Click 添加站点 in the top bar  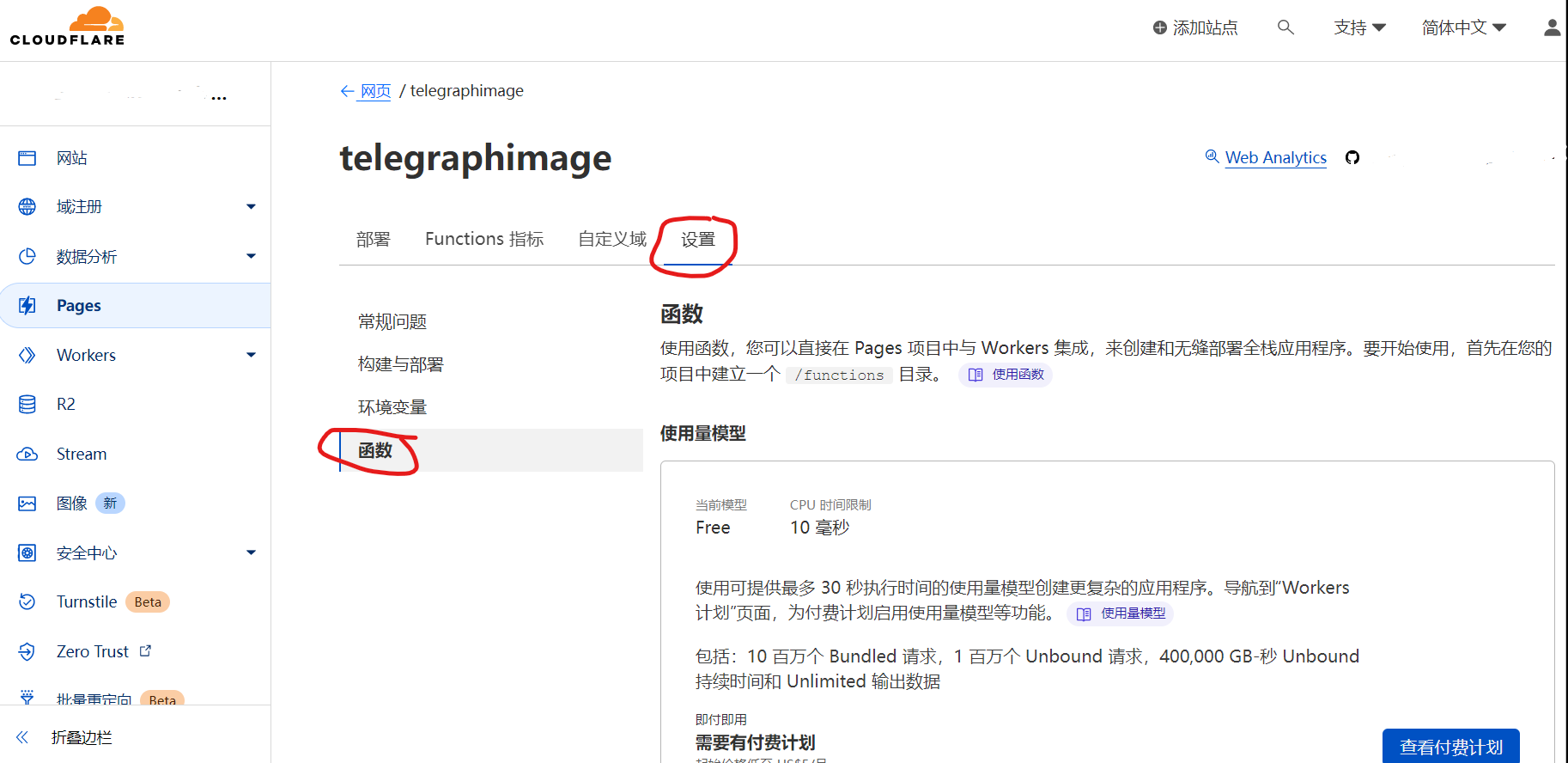1195,27
